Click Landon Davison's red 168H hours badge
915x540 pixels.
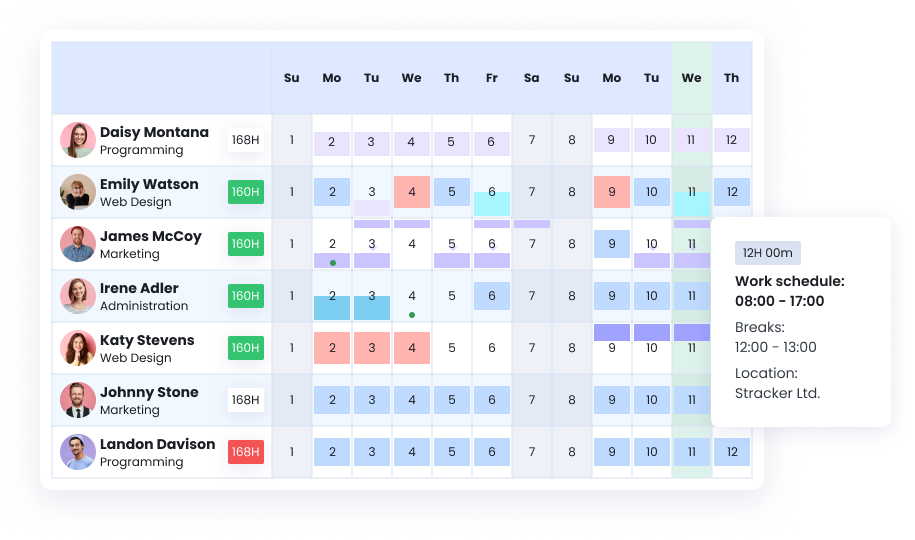coord(245,452)
